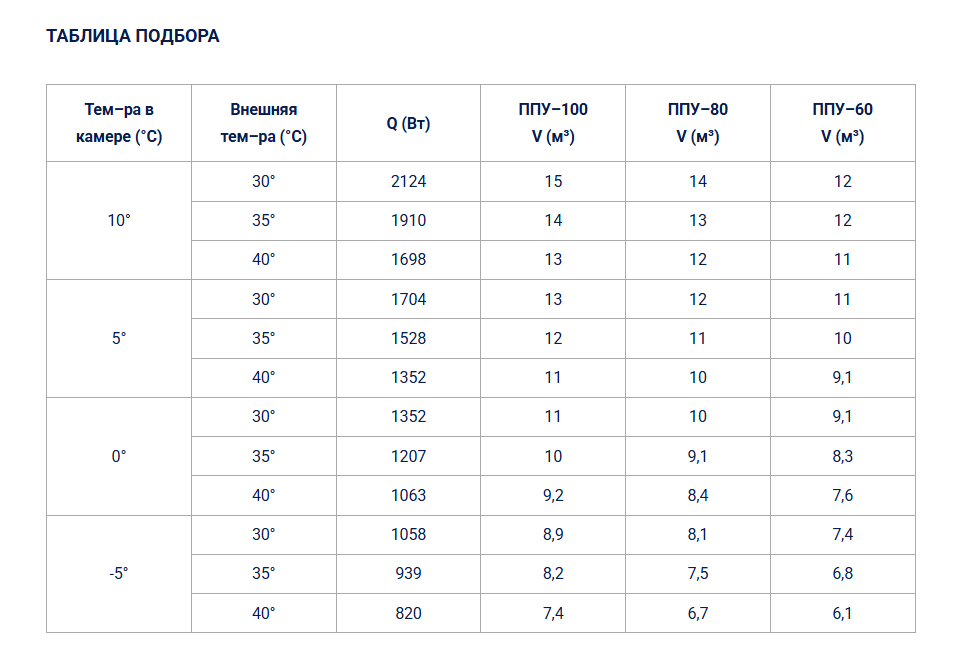Image resolution: width=980 pixels, height=663 pixels.
Task: Click the ППУ-100 value 9,2 cell
Action: pos(553,496)
